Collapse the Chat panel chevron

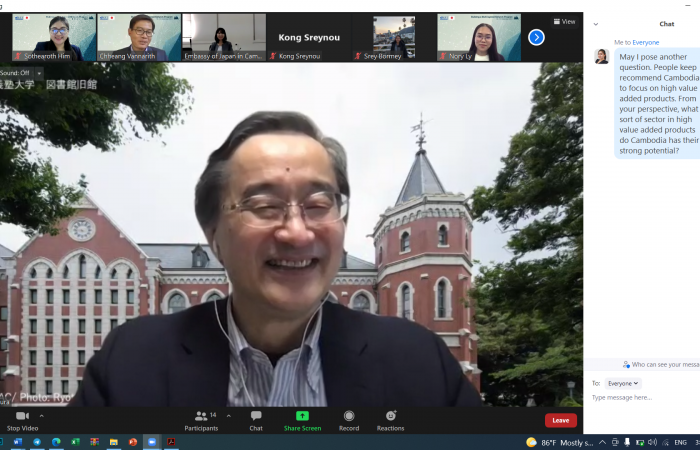[x=596, y=24]
